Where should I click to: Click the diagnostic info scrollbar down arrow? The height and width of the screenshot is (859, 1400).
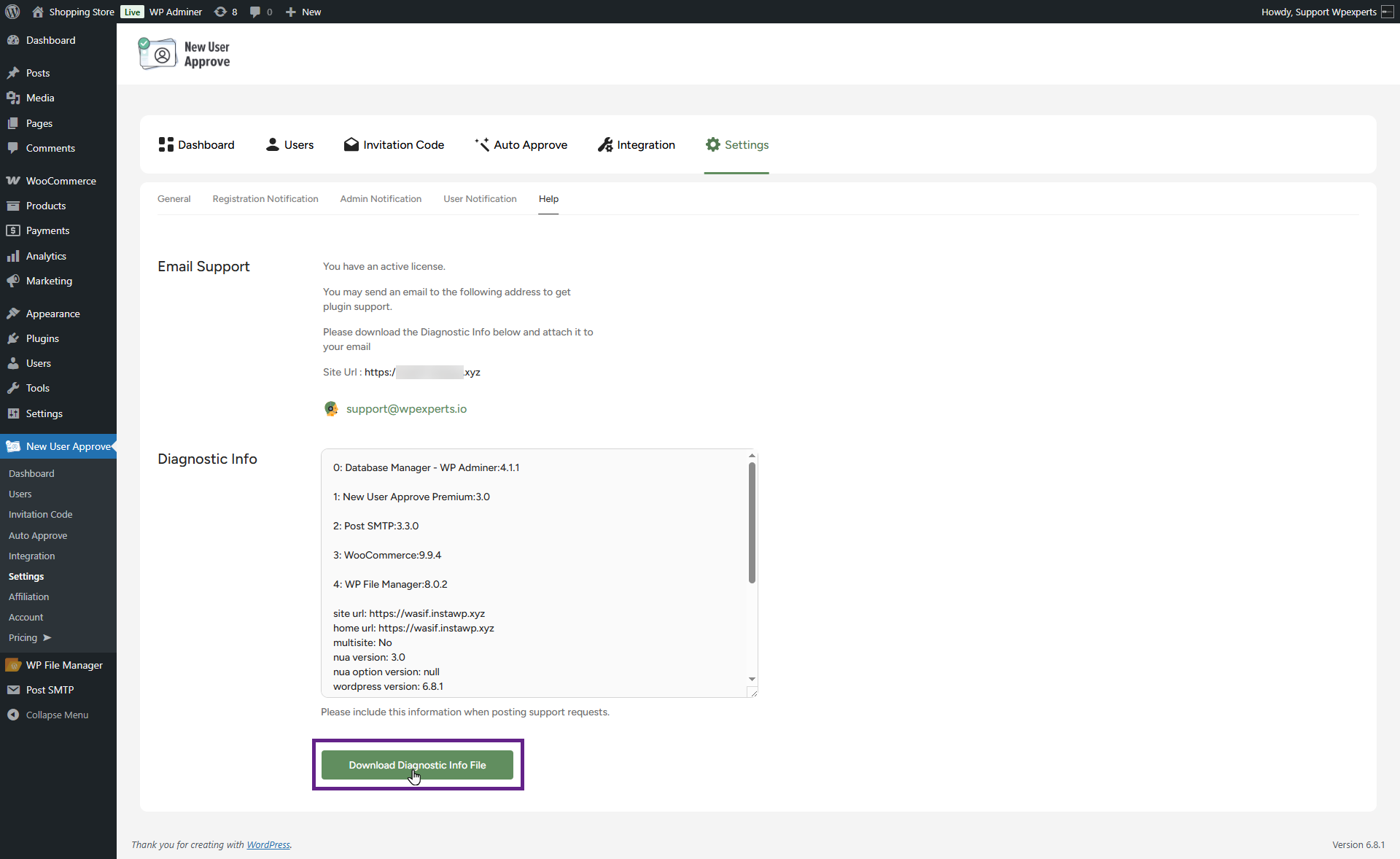tap(752, 679)
